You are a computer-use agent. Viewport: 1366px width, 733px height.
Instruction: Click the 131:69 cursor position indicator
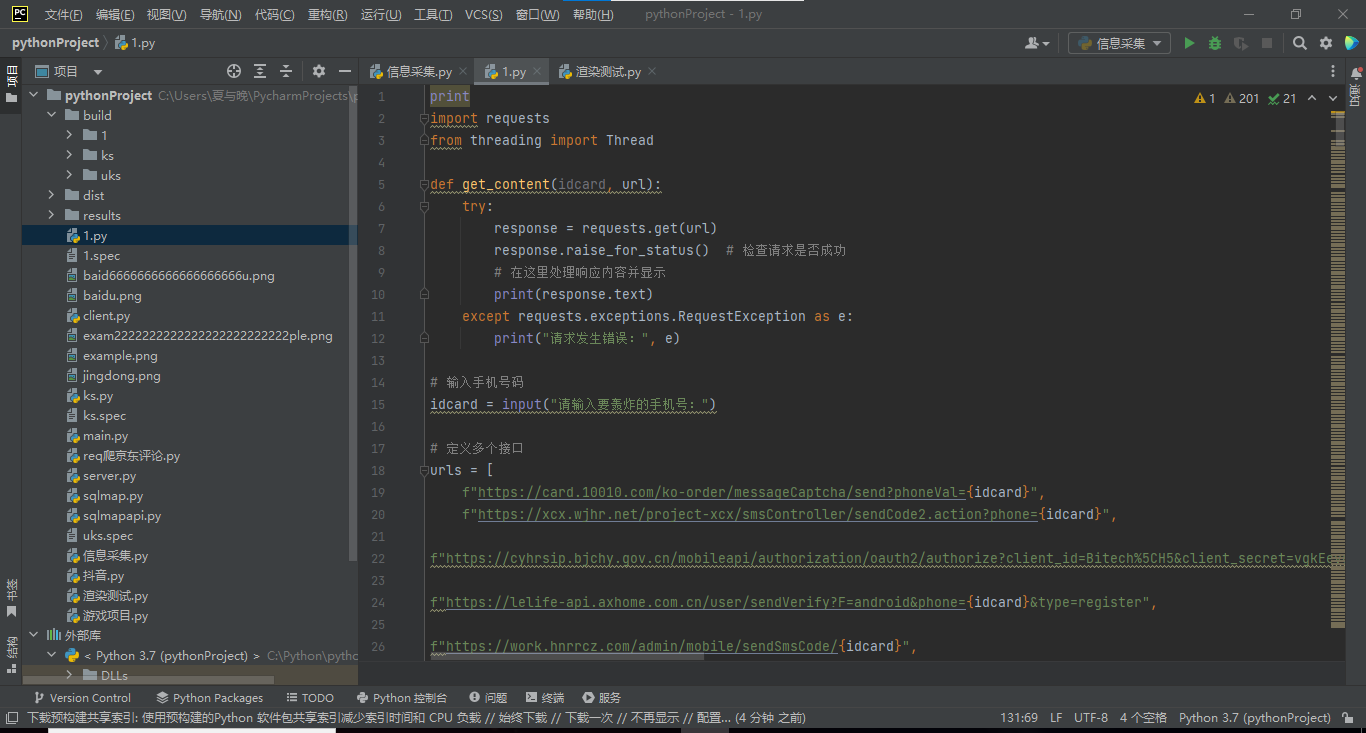pos(1019,717)
